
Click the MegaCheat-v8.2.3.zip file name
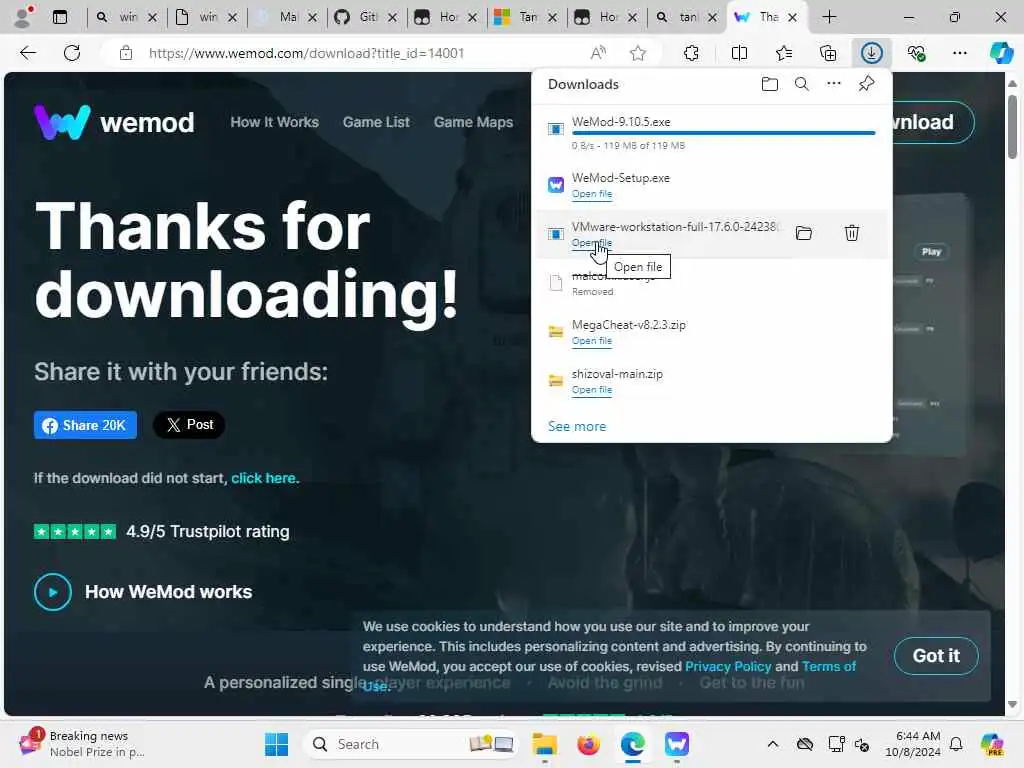(x=628, y=325)
